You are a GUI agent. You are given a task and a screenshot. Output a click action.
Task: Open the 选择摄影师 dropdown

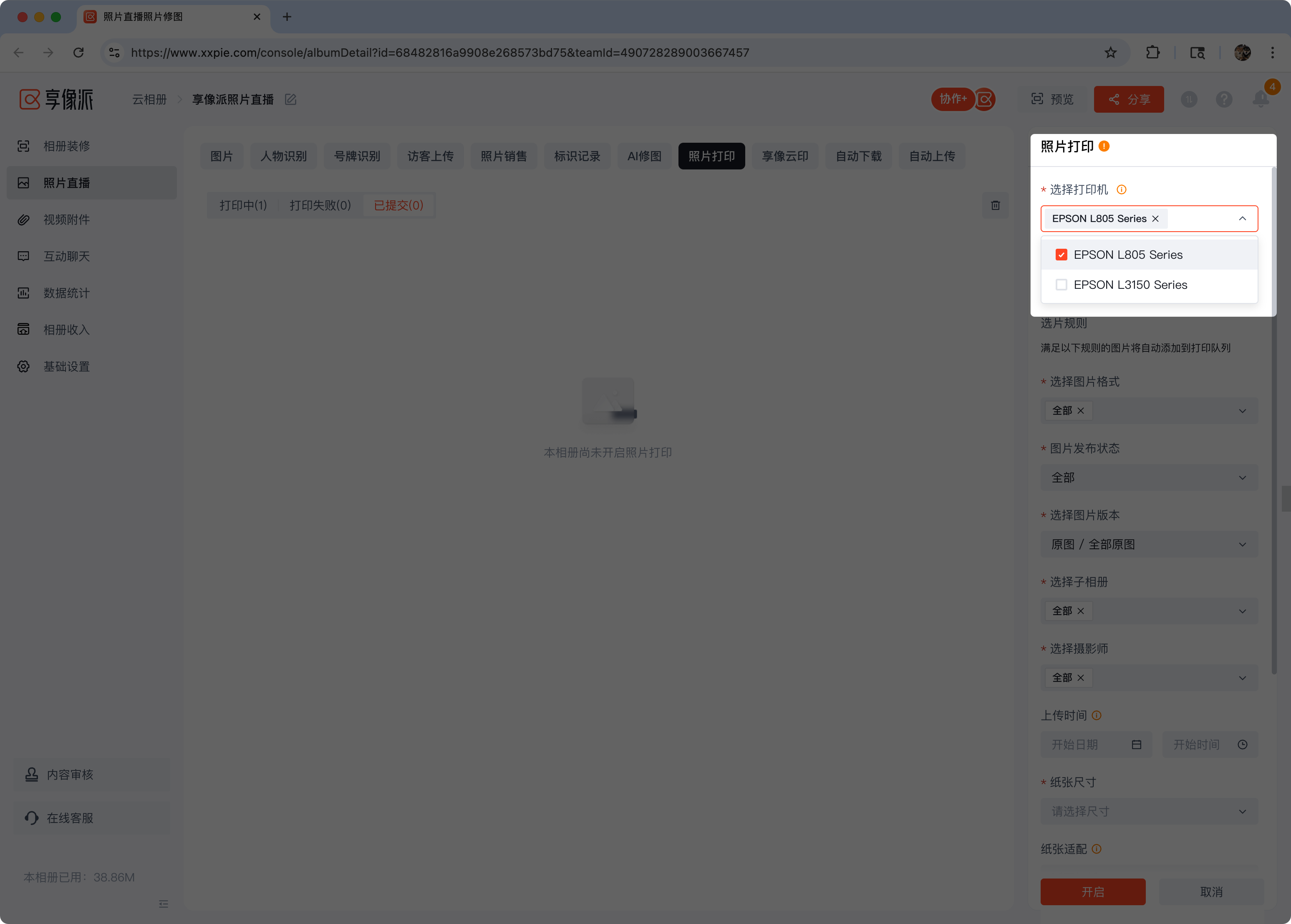(1149, 678)
